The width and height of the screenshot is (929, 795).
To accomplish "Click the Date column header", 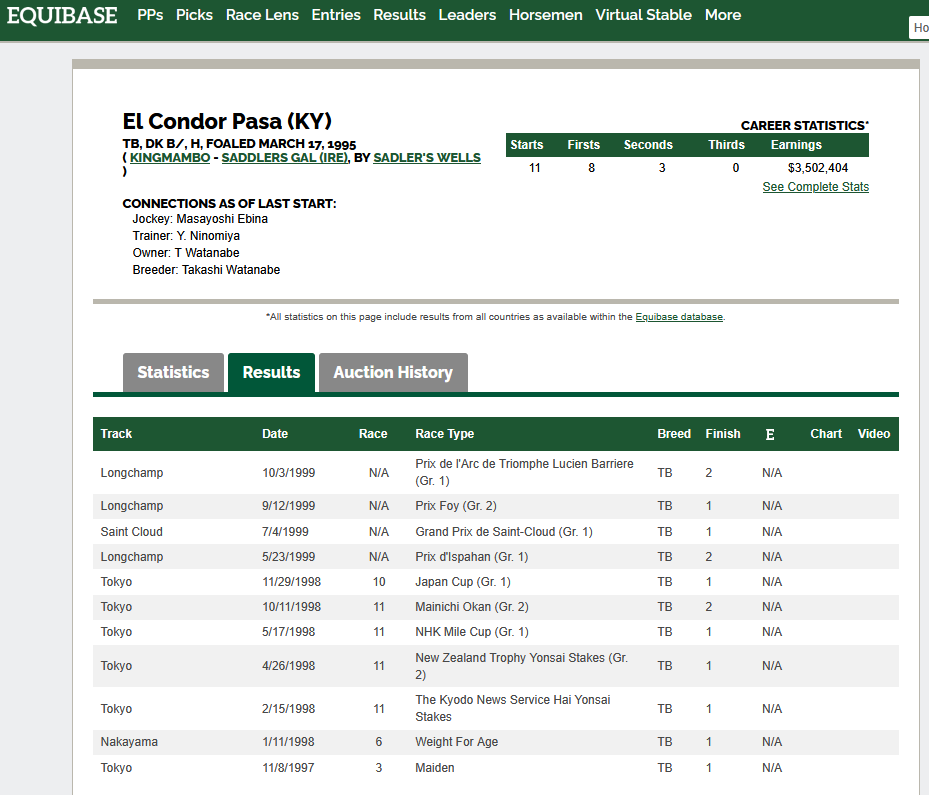I will [x=275, y=434].
